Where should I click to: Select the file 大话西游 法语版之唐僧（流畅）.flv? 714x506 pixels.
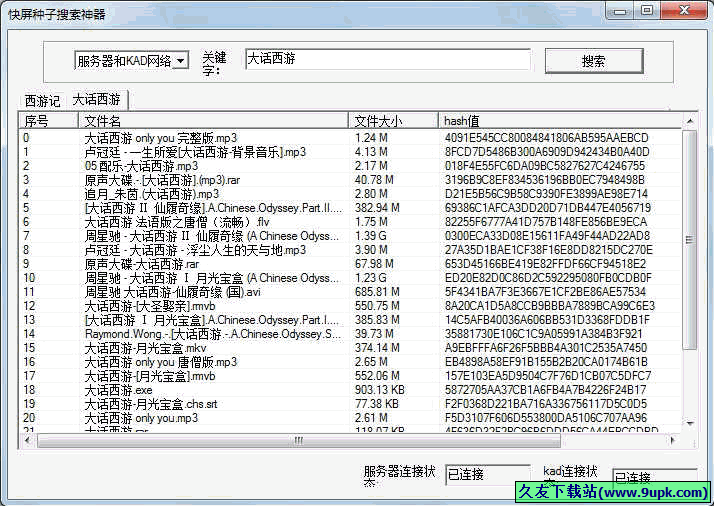tap(351, 222)
